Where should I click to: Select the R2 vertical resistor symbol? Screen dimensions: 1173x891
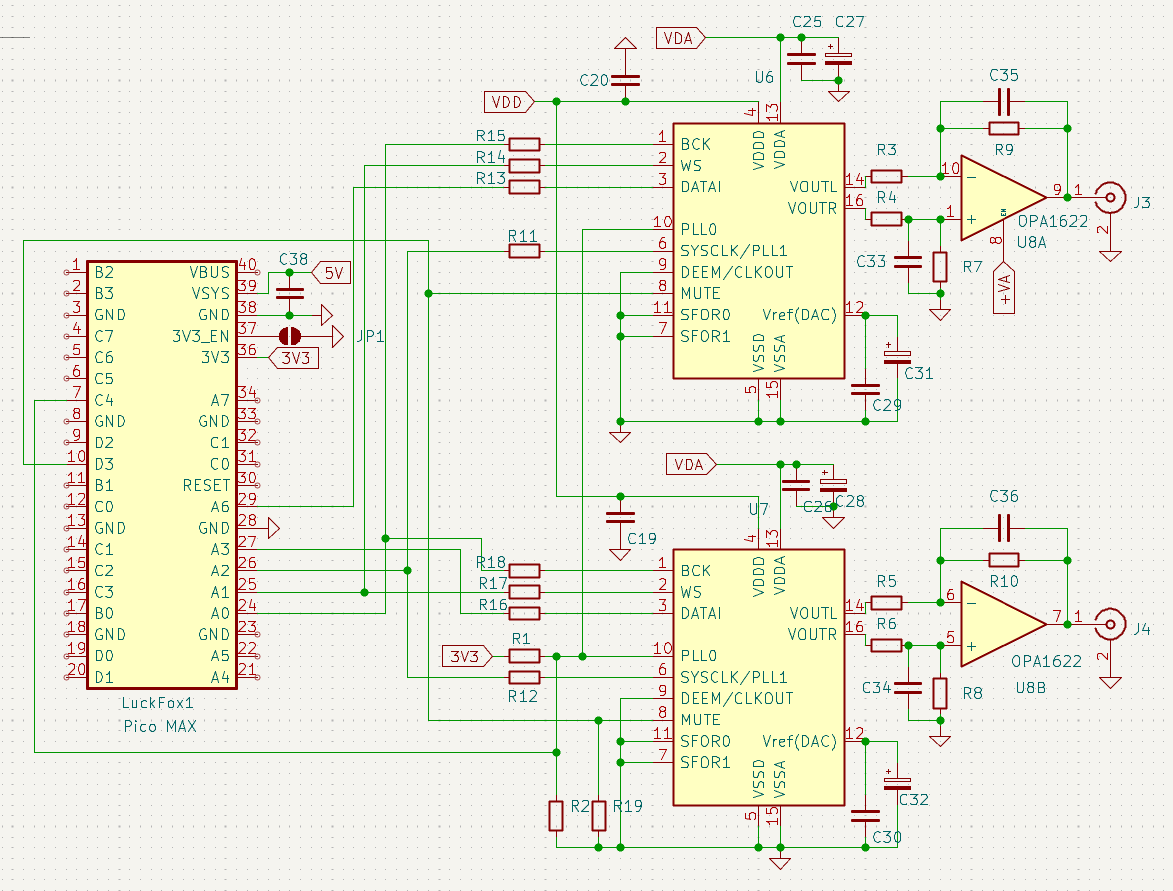pyautogui.click(x=556, y=815)
